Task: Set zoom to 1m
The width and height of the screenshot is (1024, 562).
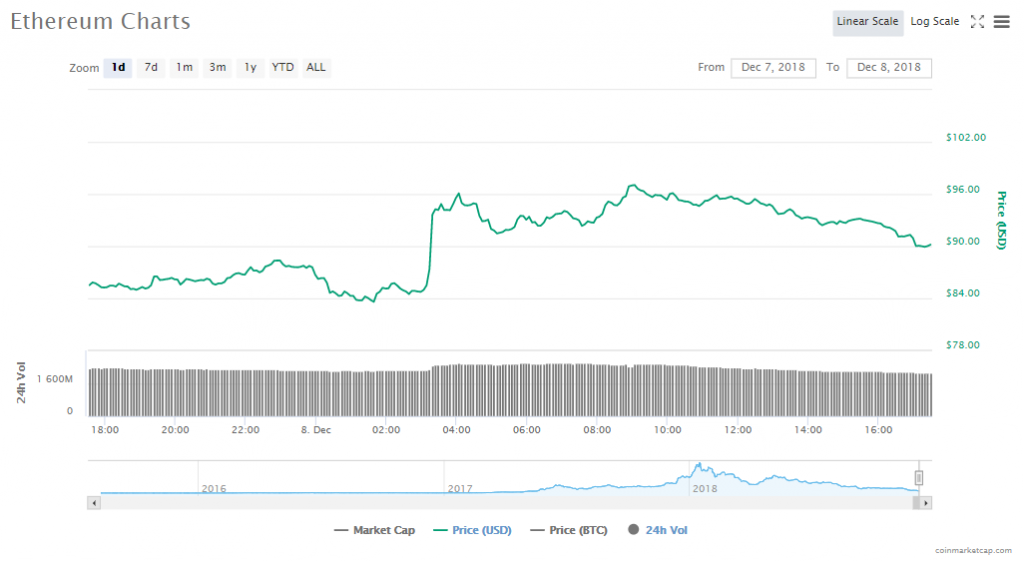Action: [x=184, y=68]
